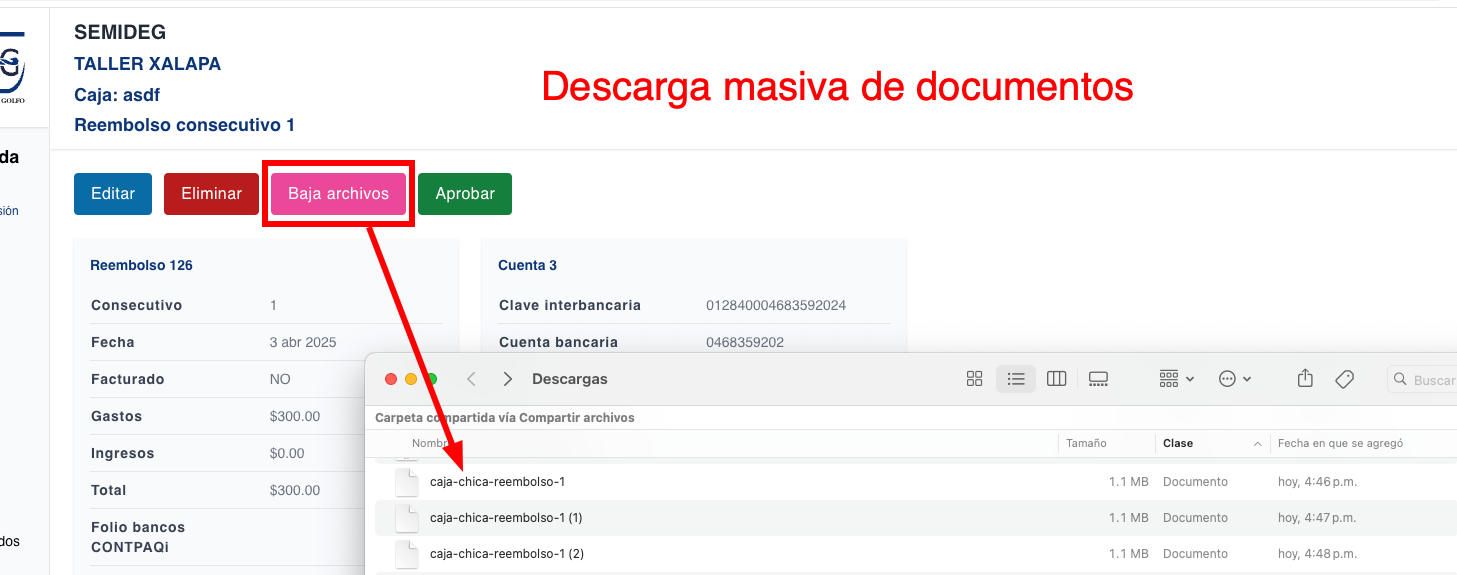
Task: Open the Finder group-by dropdown
Action: (x=1177, y=379)
